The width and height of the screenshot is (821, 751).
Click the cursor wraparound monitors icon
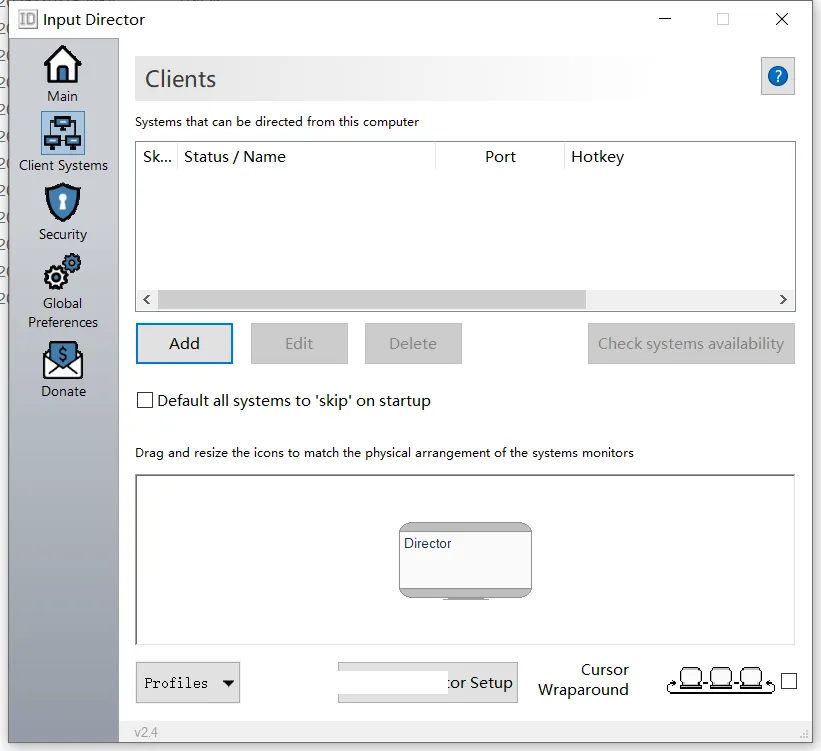720,680
